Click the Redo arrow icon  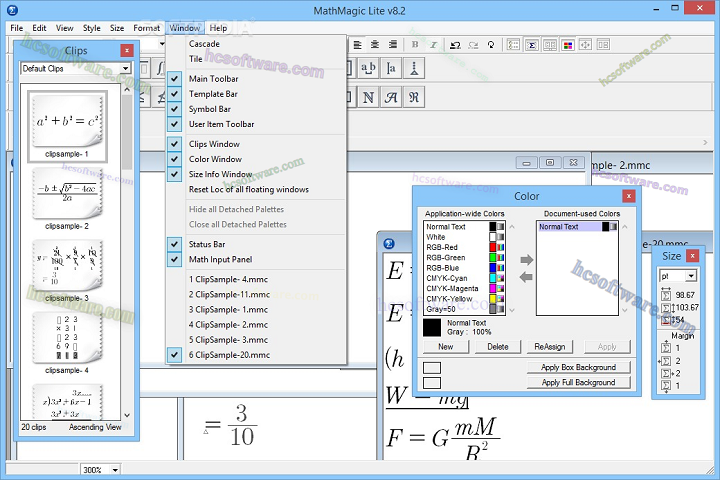473,45
